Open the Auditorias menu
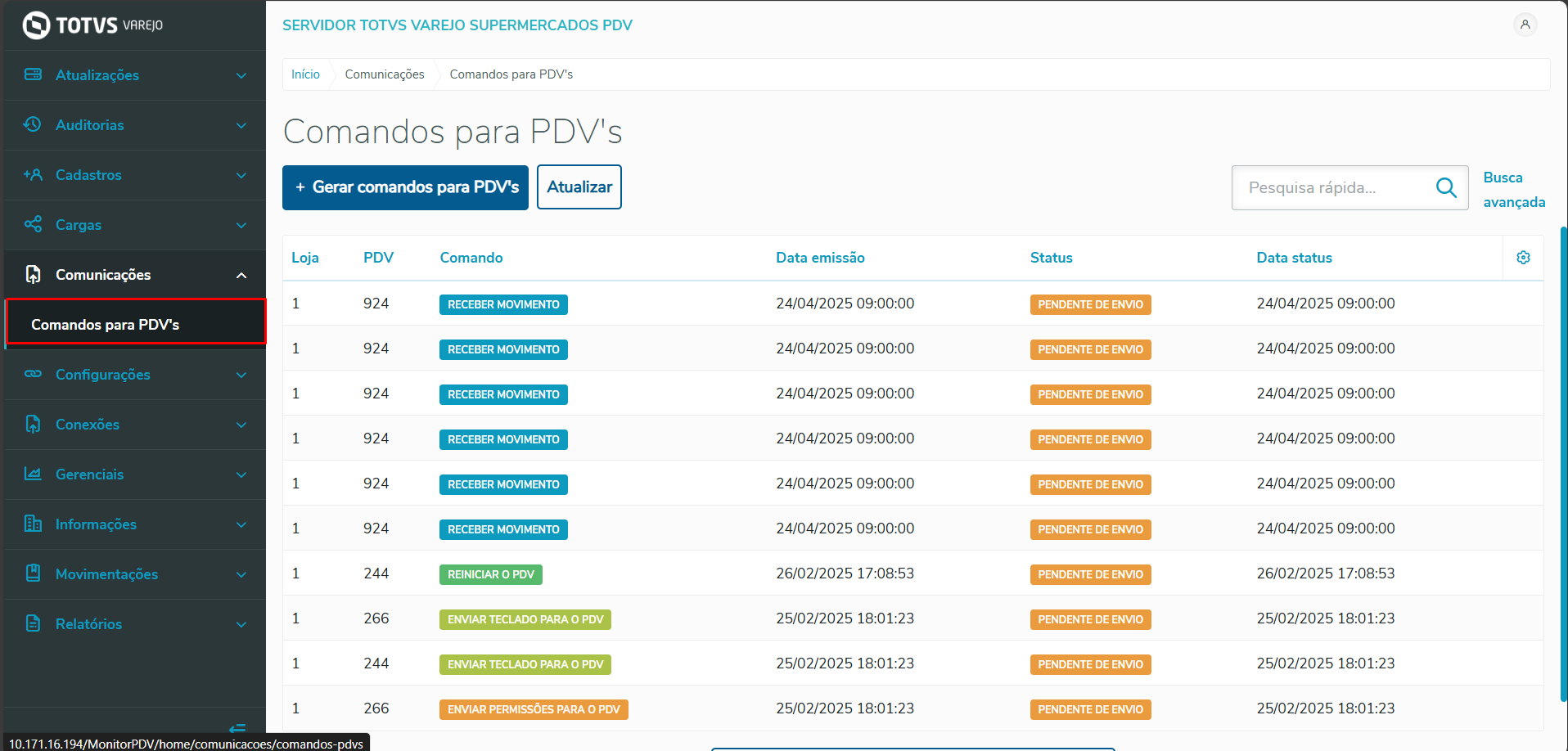Image resolution: width=1568 pixels, height=751 pixels. (x=135, y=125)
